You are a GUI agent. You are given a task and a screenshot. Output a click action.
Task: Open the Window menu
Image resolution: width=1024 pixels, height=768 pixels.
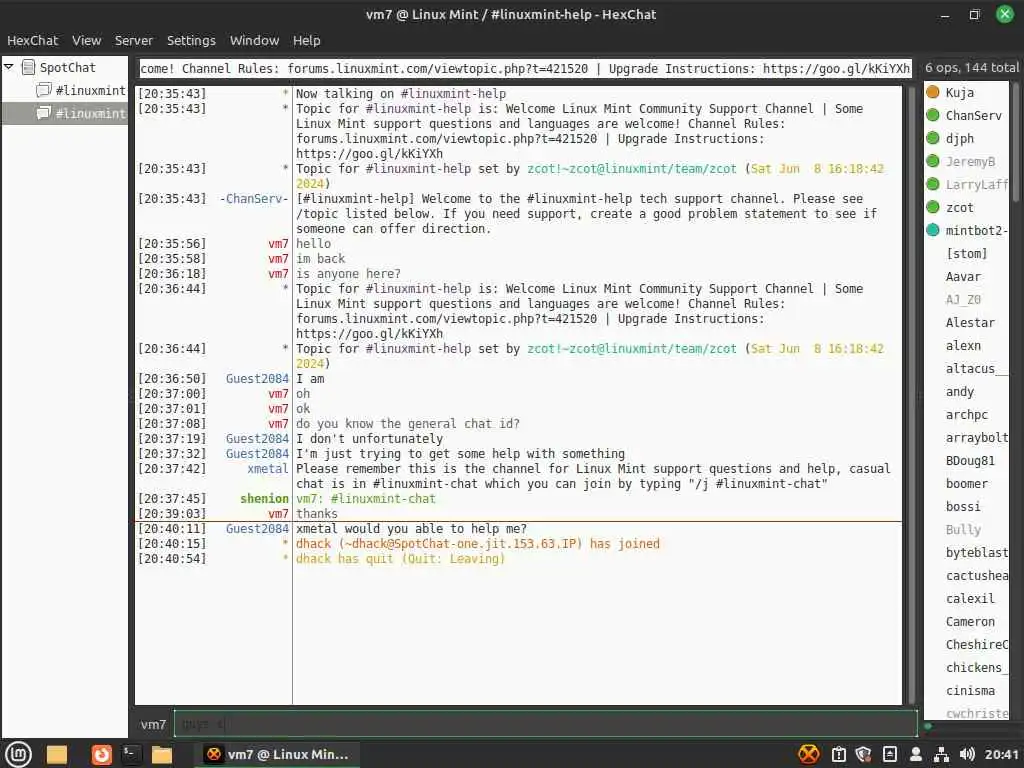254,40
